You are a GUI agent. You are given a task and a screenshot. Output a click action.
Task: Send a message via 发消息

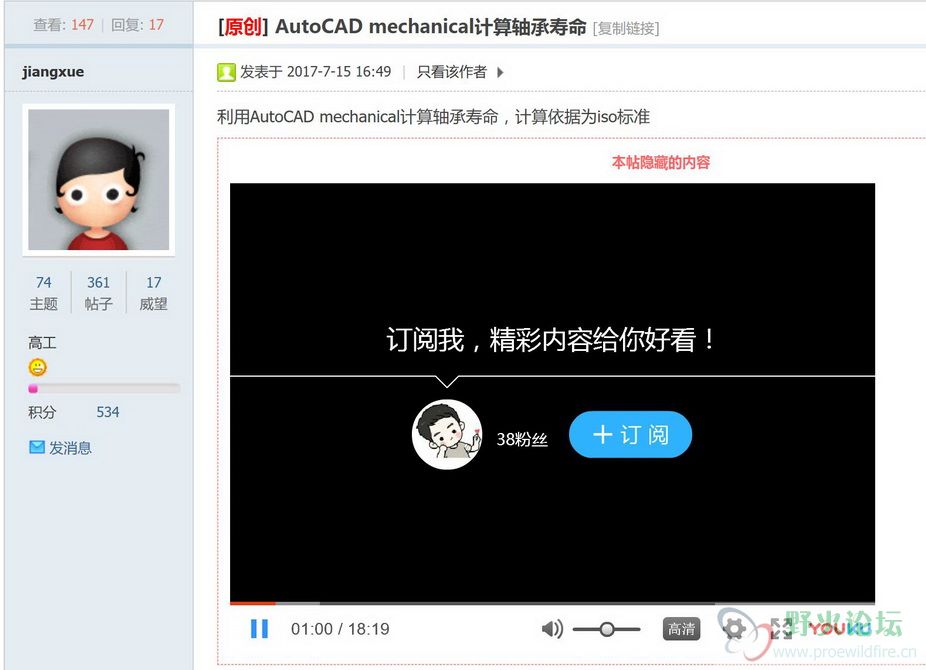tap(70, 448)
